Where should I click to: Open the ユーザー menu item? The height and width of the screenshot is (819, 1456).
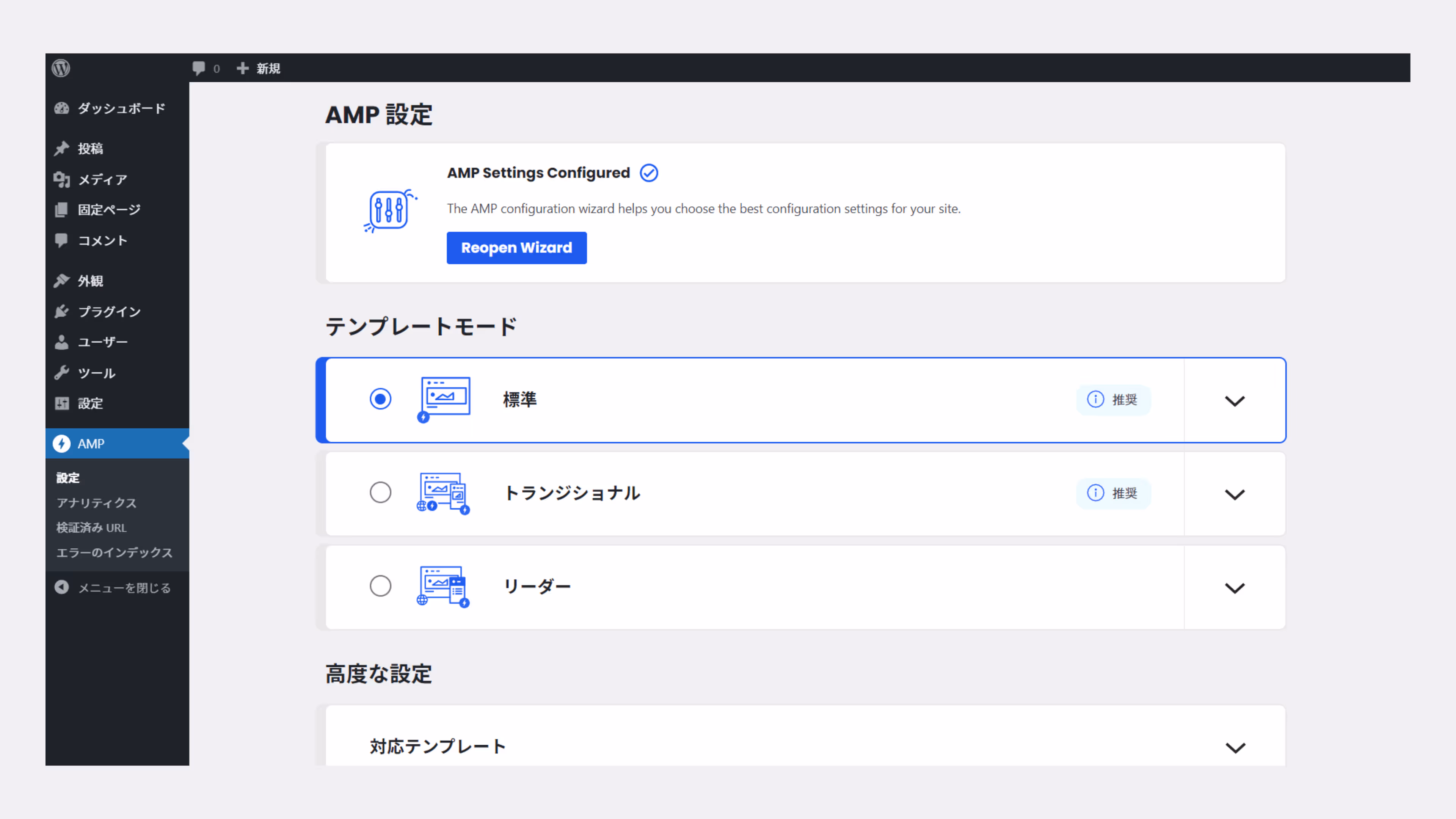pos(117,342)
